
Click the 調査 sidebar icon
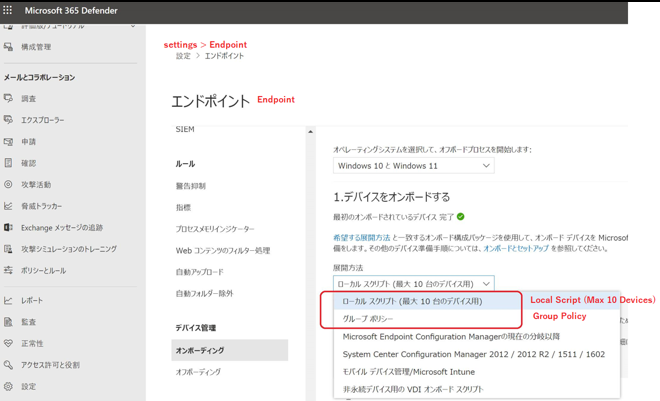[x=8, y=98]
